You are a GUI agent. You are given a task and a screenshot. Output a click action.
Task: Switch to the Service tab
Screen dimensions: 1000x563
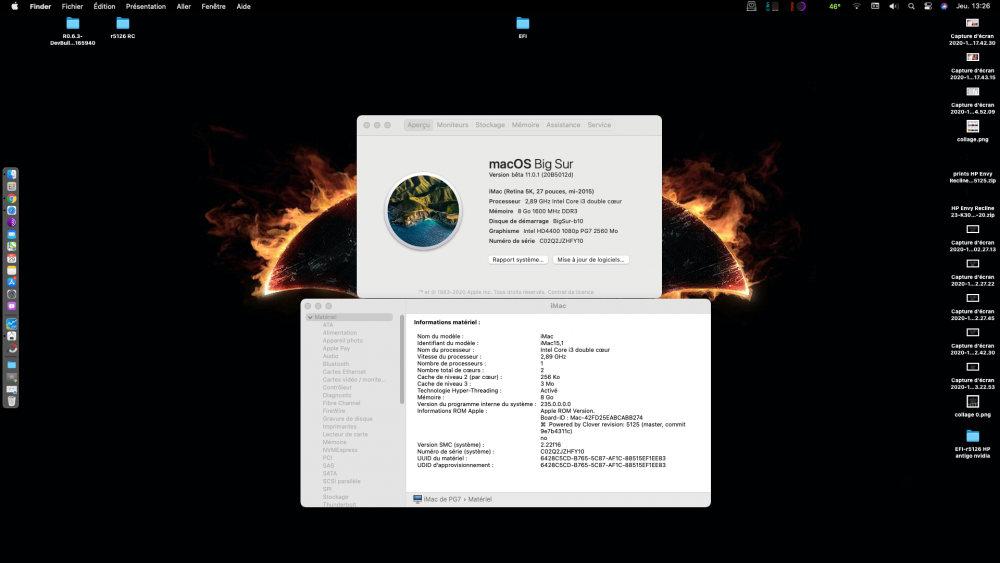tap(599, 125)
